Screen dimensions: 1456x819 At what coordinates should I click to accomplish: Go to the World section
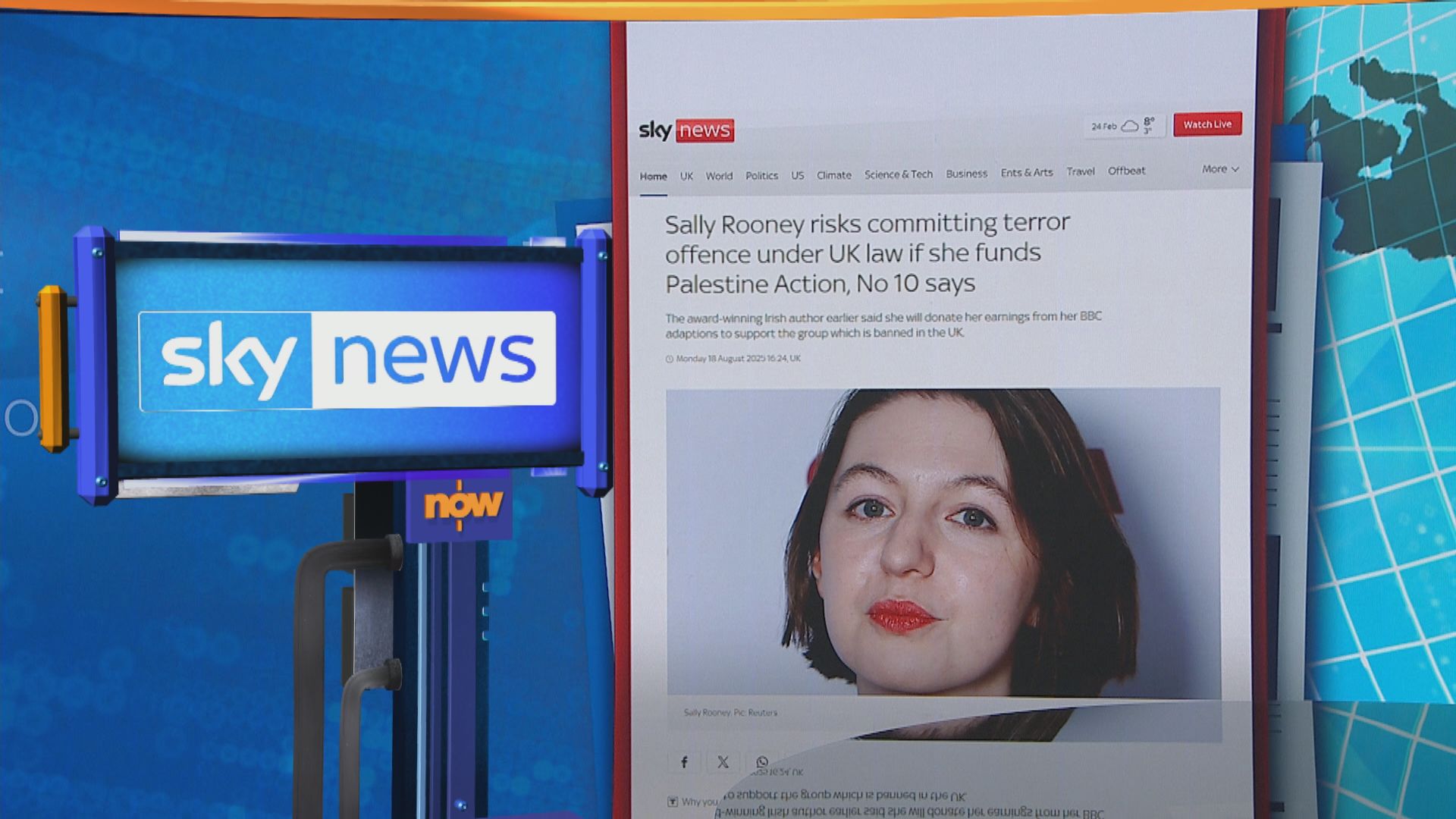tap(719, 176)
